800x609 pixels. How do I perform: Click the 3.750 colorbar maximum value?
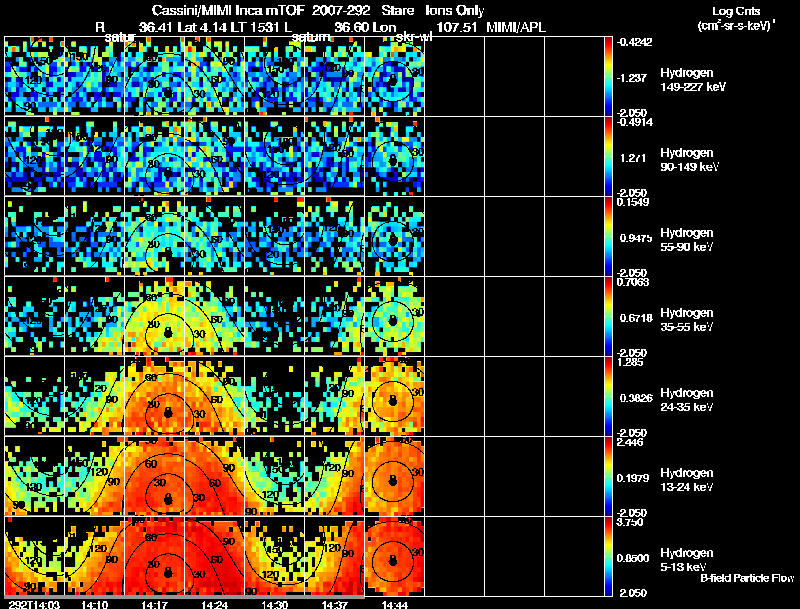coord(630,522)
